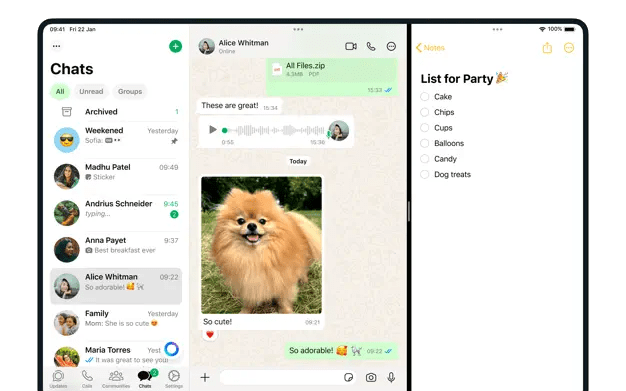Tap the heart reaction under the photo
Viewport: 626px width, 391px height.
(x=210, y=335)
